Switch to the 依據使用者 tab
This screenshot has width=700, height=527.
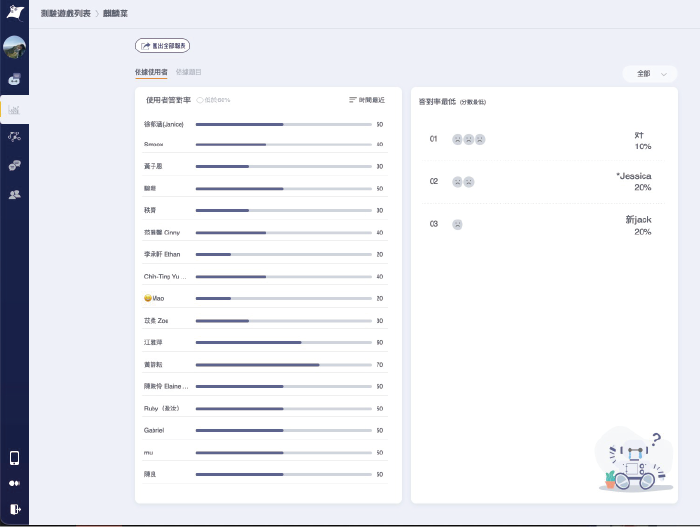[x=151, y=73]
